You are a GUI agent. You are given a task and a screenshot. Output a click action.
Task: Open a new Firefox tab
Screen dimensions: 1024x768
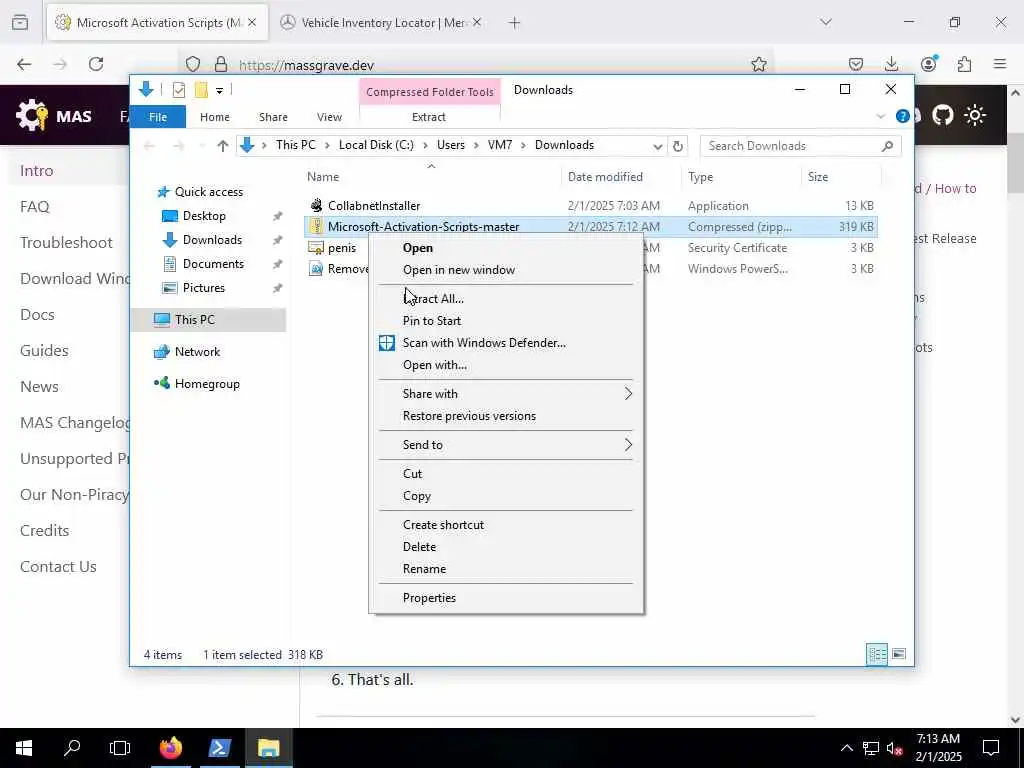pyautogui.click(x=514, y=23)
